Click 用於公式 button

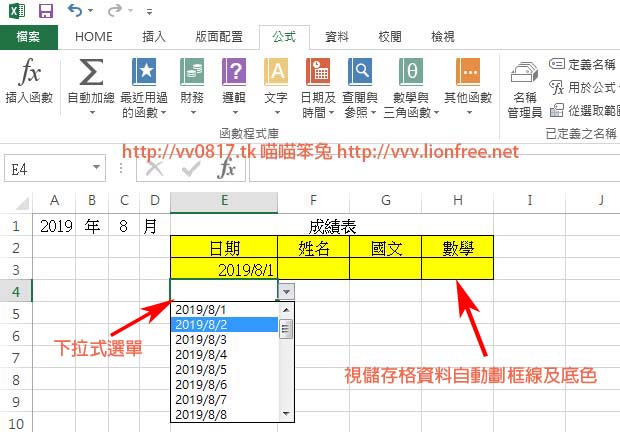click(584, 87)
